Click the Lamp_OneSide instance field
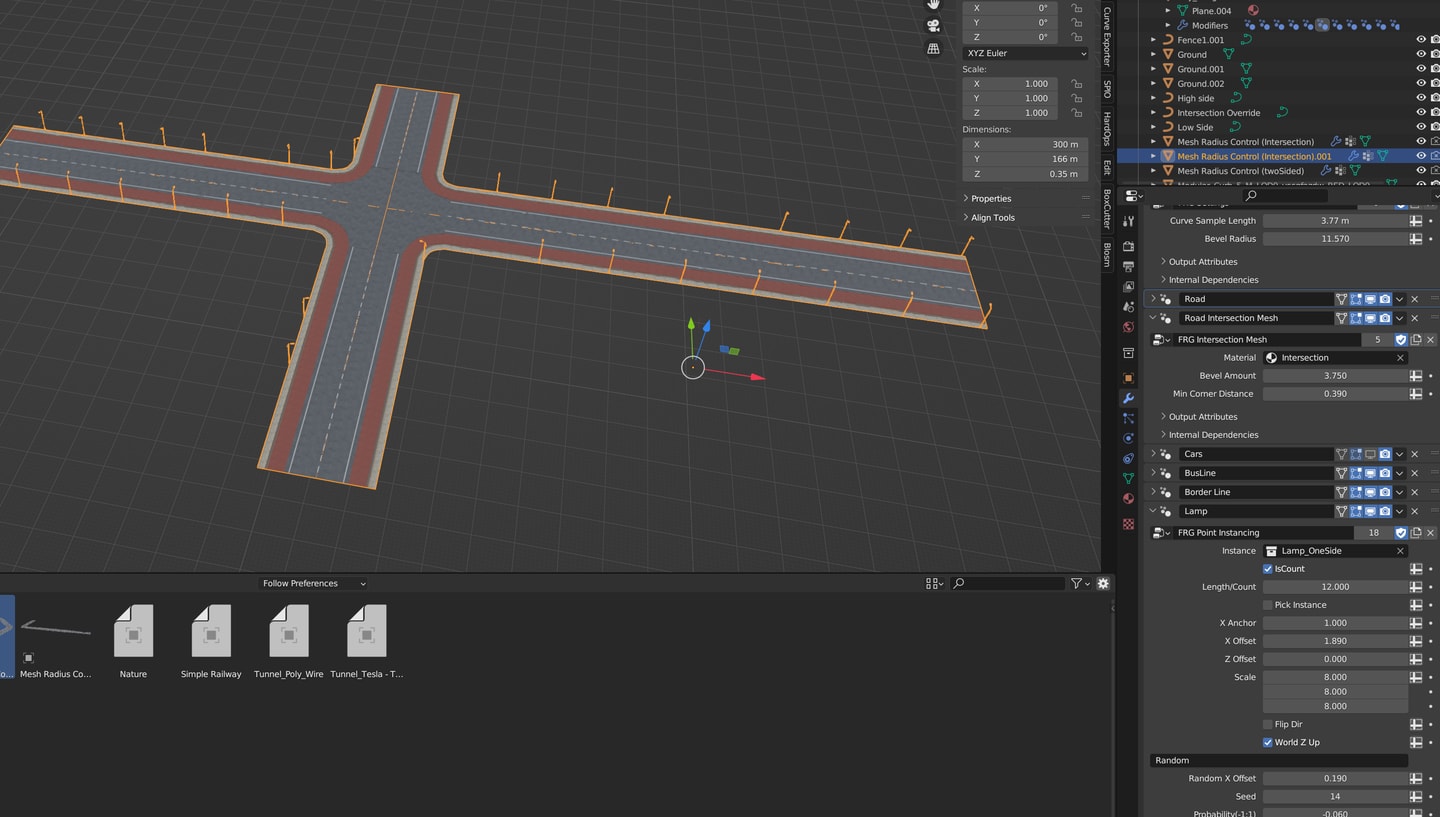Image resolution: width=1440 pixels, height=817 pixels. tap(1335, 551)
